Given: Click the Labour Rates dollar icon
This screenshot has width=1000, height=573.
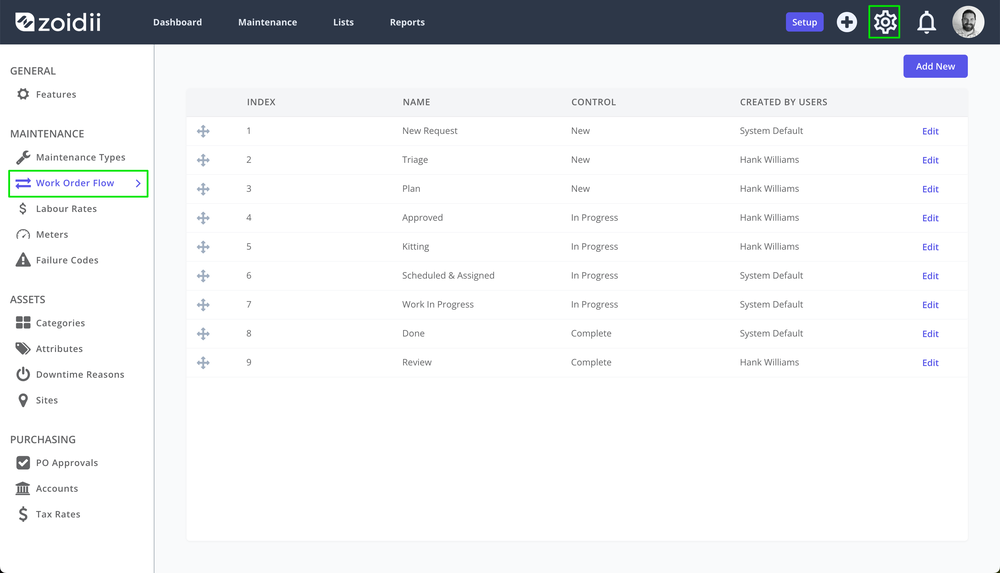Looking at the screenshot, I should [x=23, y=209].
